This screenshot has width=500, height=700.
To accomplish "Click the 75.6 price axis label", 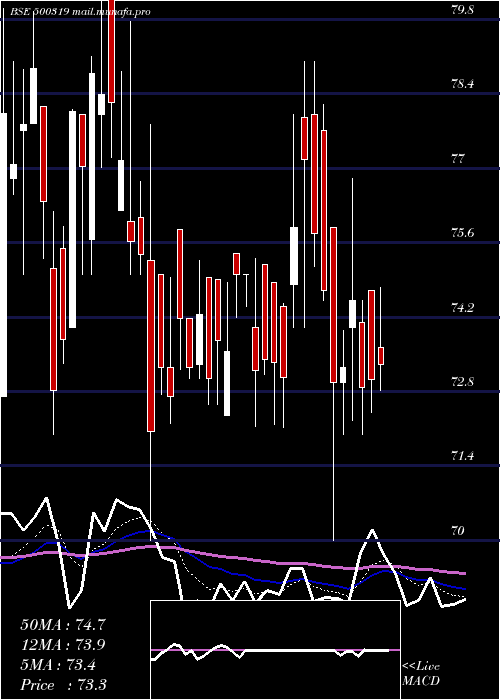I will tap(463, 233).
